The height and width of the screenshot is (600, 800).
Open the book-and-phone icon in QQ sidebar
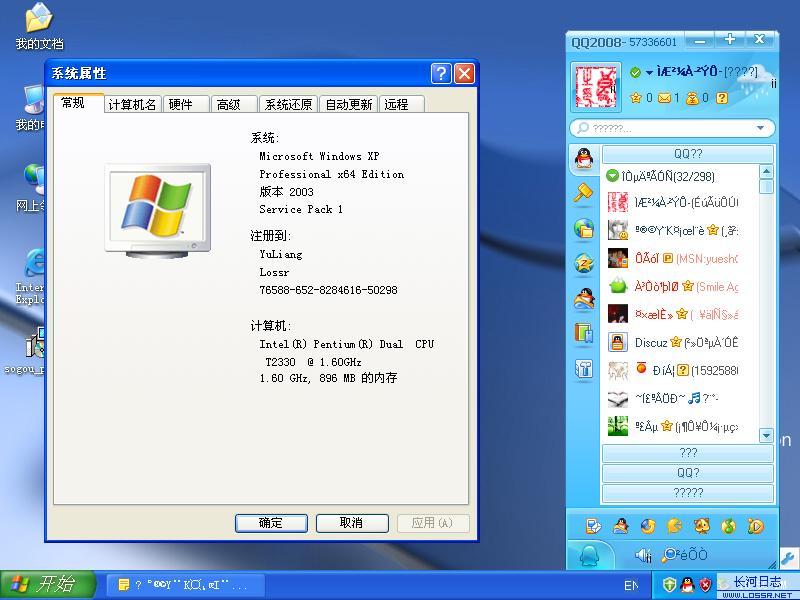(x=584, y=333)
